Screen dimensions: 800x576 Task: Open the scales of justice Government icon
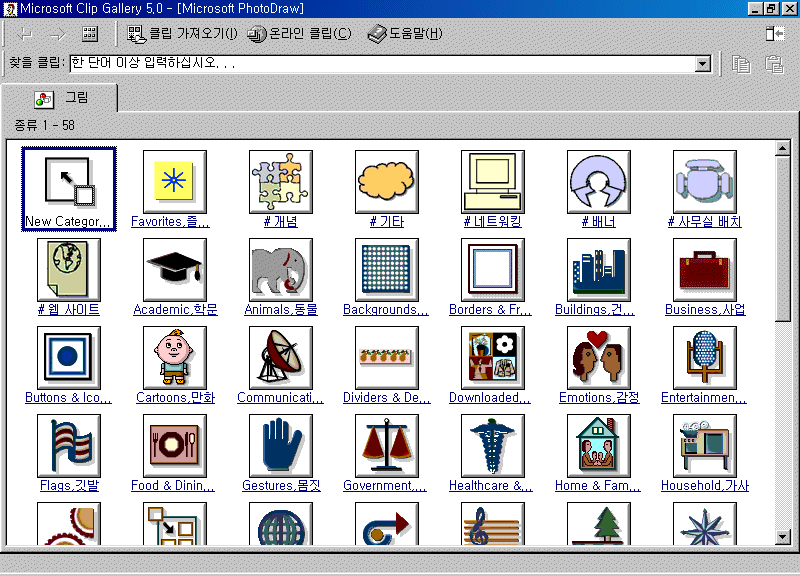[x=387, y=446]
